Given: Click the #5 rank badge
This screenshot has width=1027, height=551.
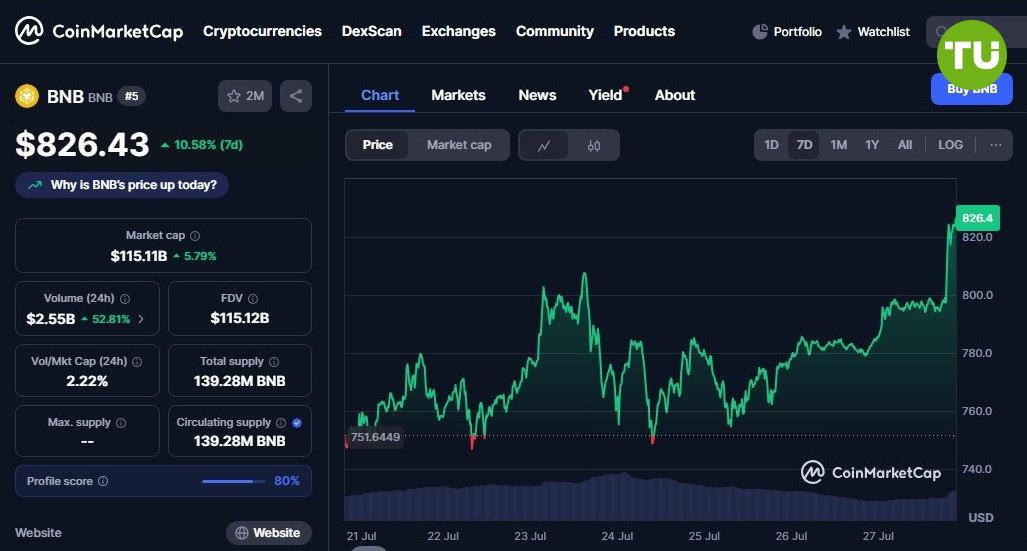Looking at the screenshot, I should tap(132, 96).
